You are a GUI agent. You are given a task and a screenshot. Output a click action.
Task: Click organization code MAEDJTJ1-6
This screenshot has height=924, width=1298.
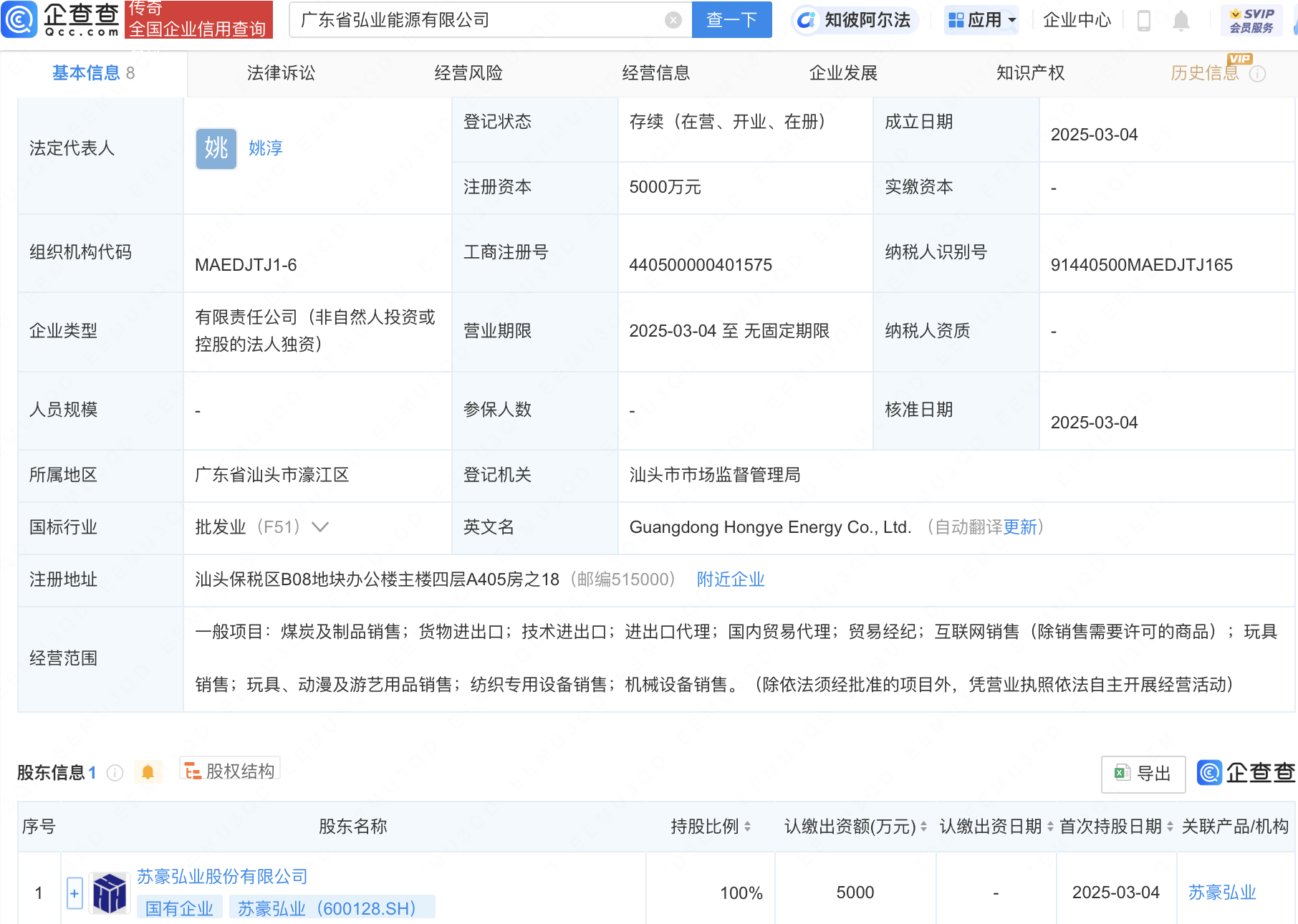click(246, 265)
